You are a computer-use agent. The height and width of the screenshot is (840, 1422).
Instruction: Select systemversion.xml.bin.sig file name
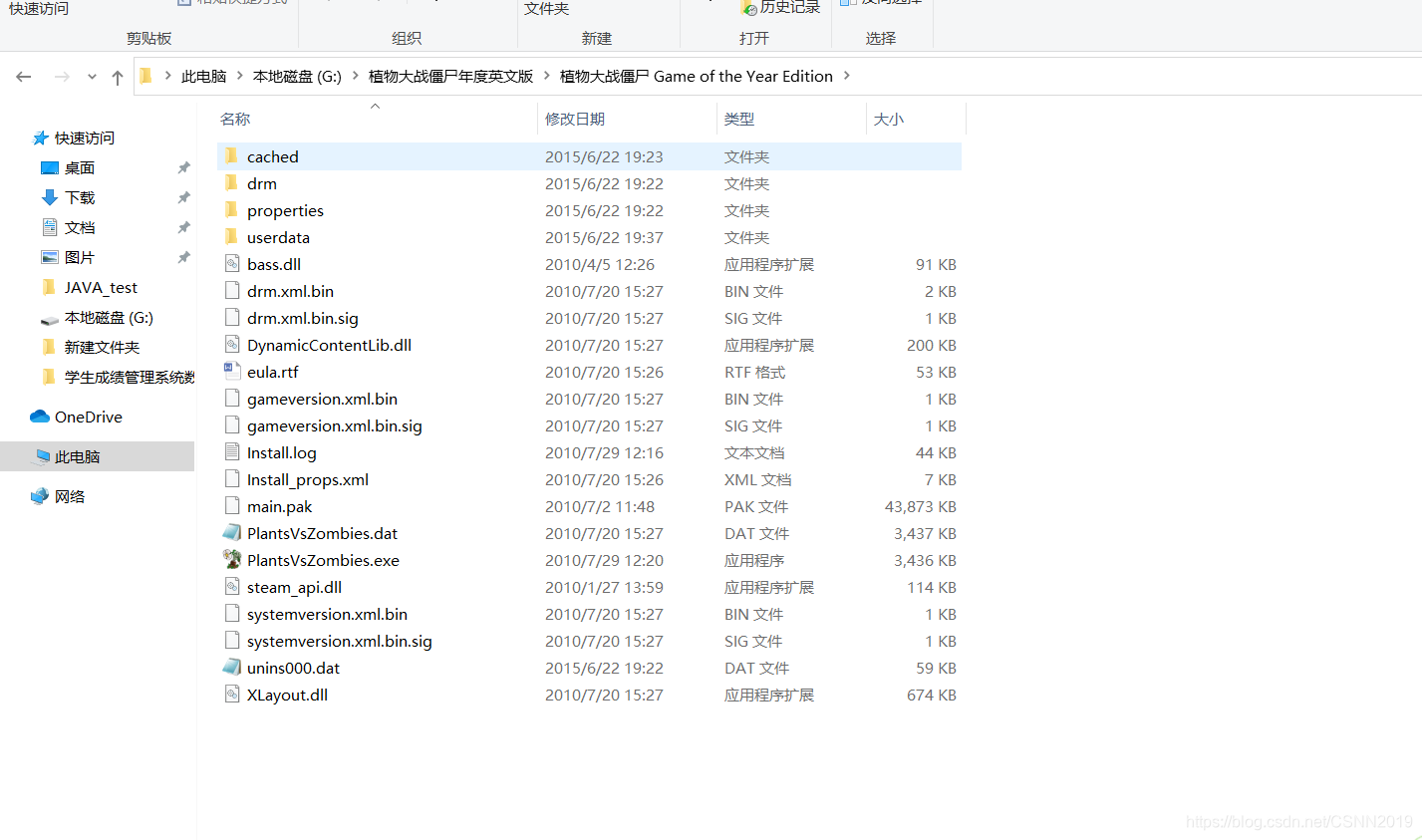click(x=340, y=641)
